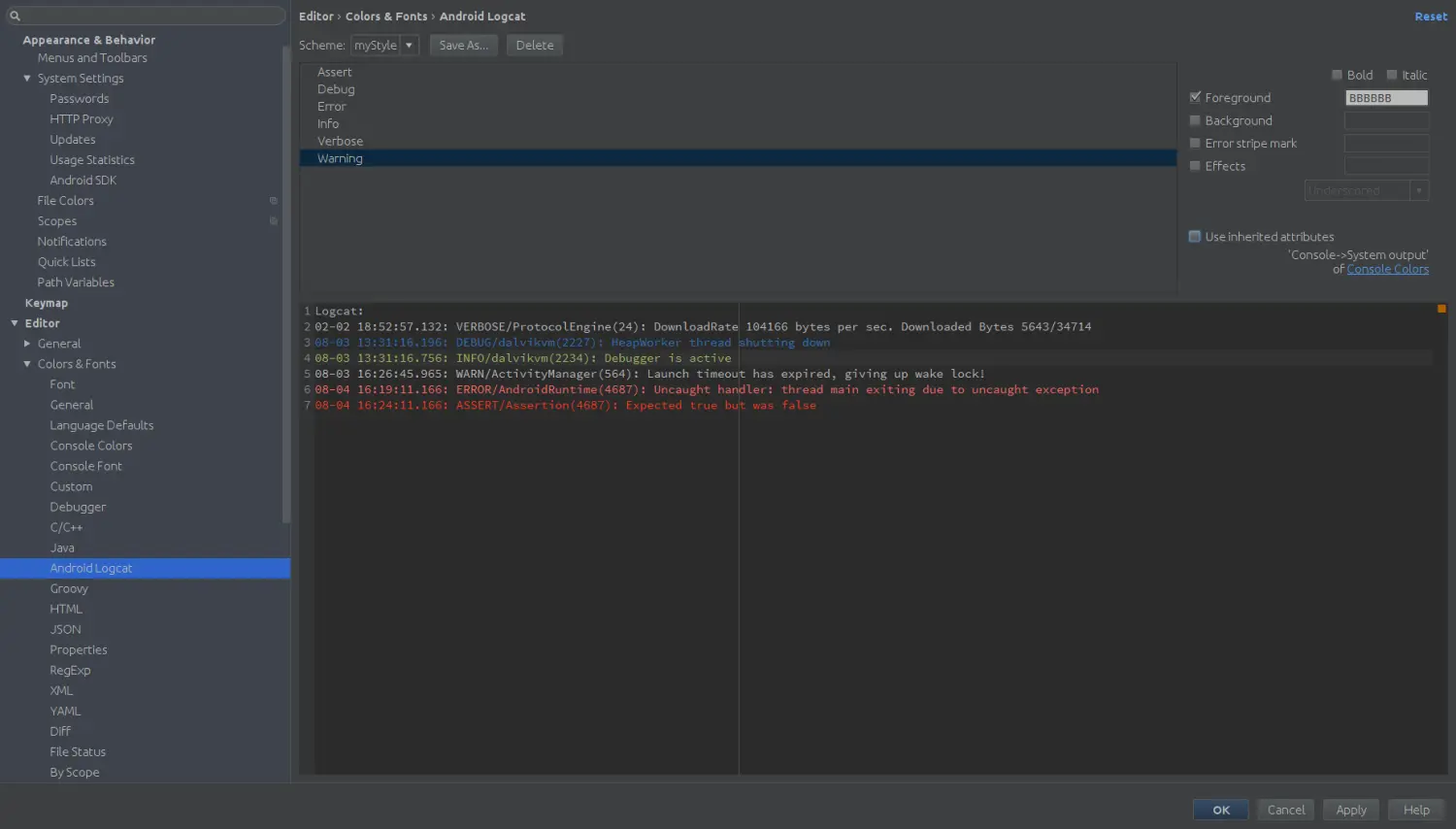This screenshot has height=829, width=1456.
Task: Select Warning in the attribute list
Action: (x=738, y=158)
